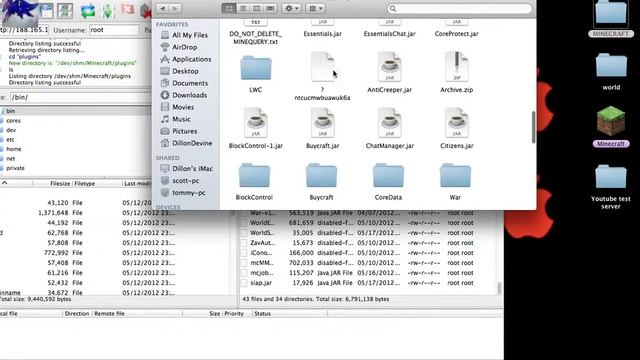
Task: Go back with Finder's back arrow
Action: [x=162, y=8]
